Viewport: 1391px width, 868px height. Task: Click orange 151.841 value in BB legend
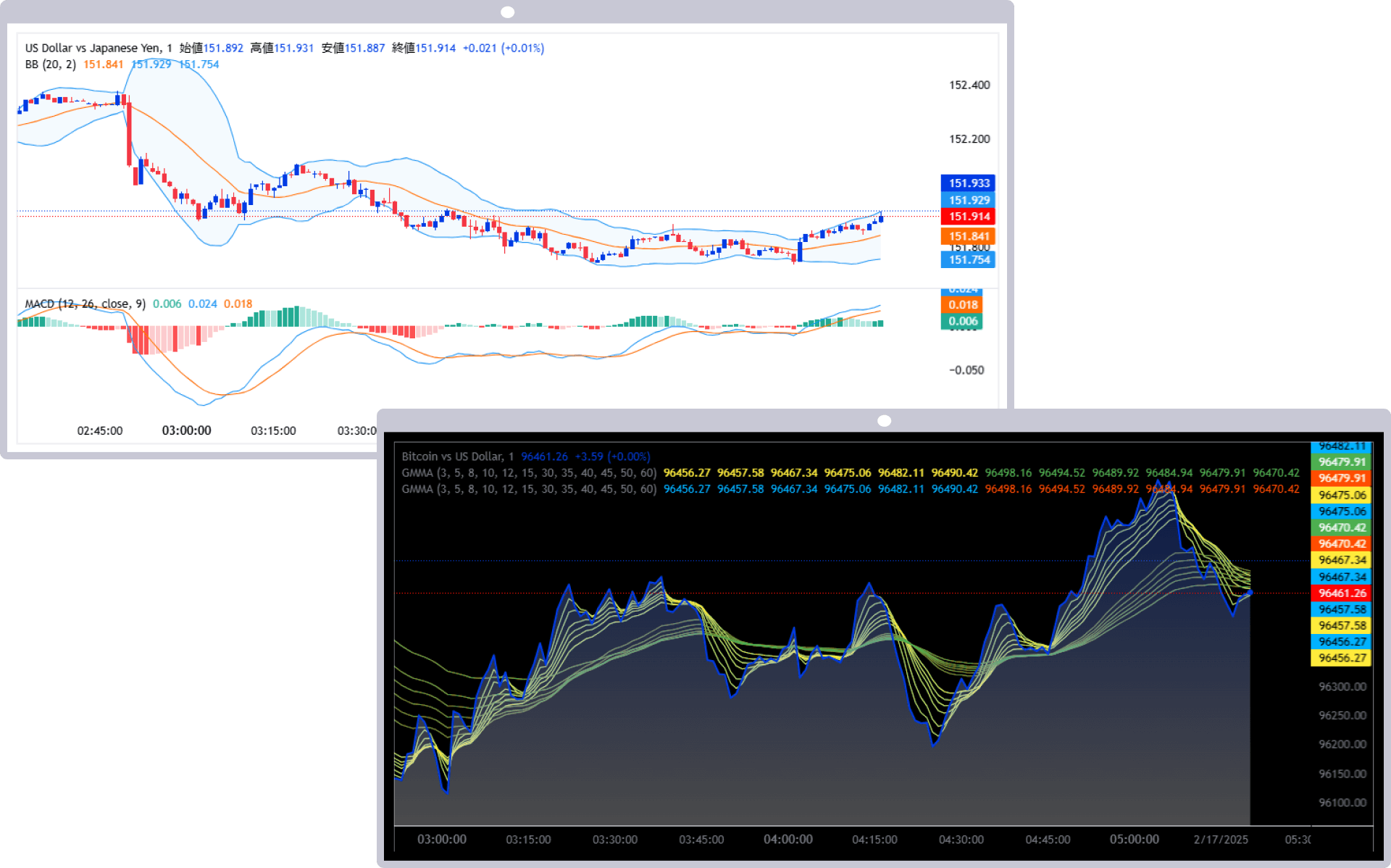pos(104,64)
